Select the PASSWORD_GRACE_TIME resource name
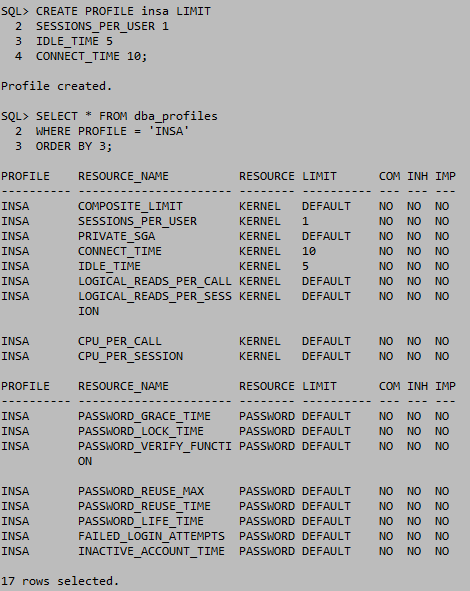 coord(144,416)
